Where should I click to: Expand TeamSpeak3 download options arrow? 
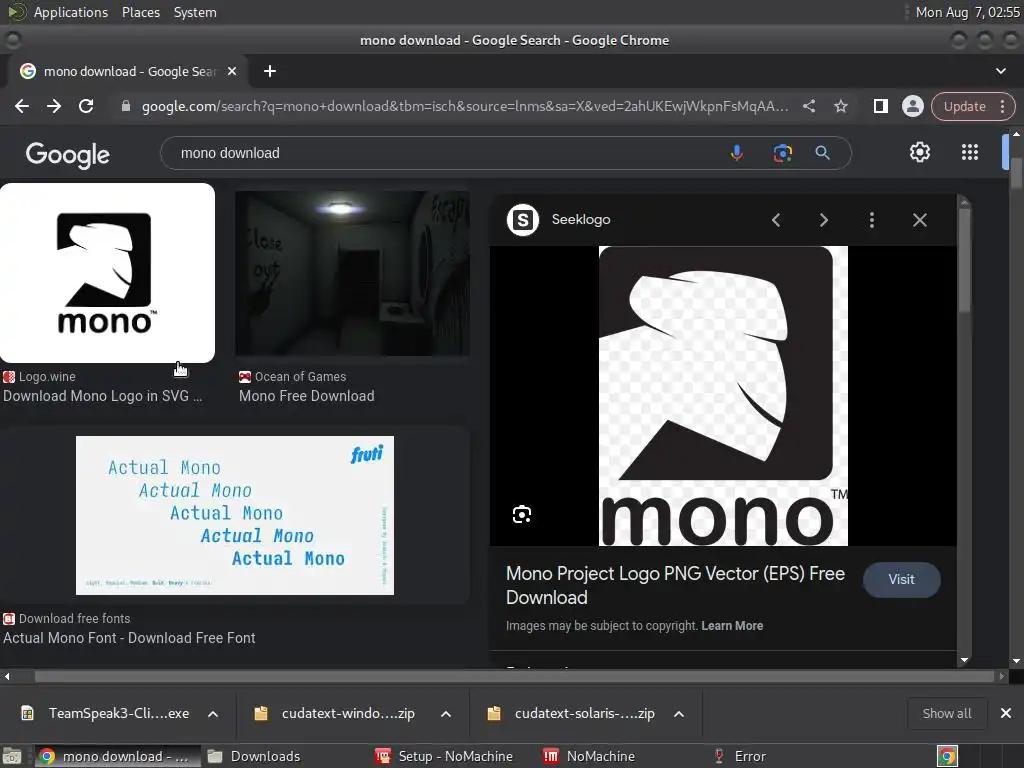click(213, 714)
